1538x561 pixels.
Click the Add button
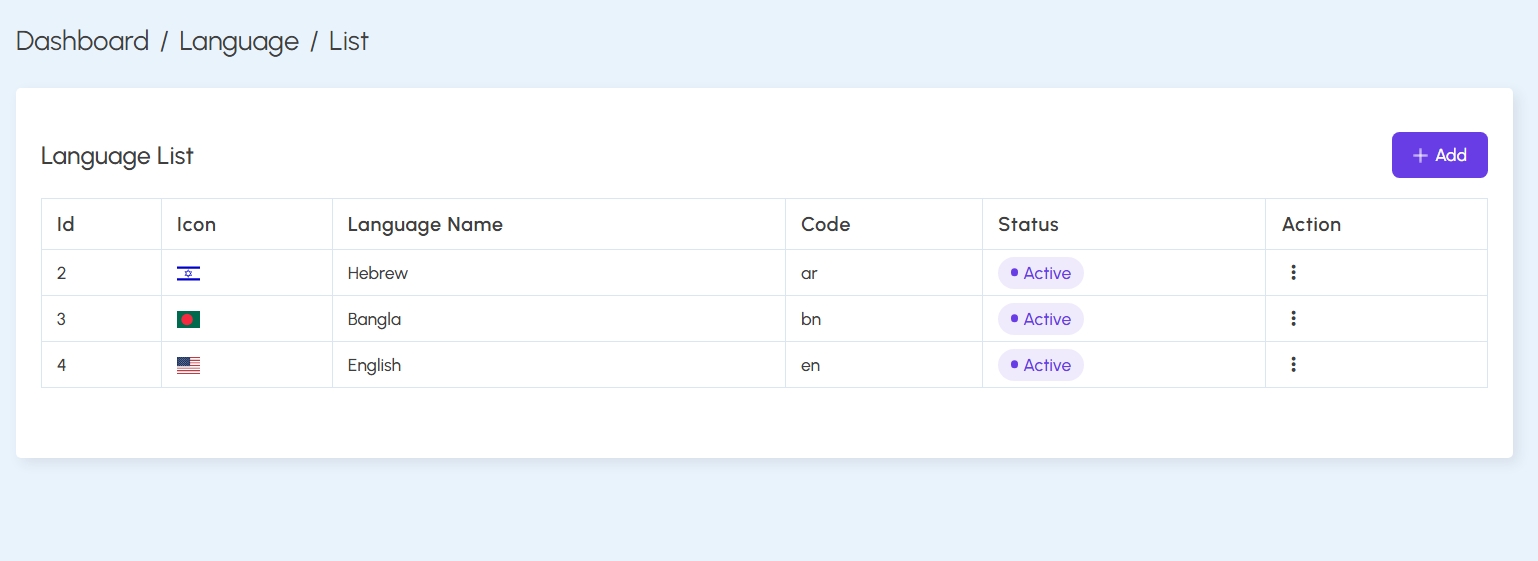pos(1439,155)
